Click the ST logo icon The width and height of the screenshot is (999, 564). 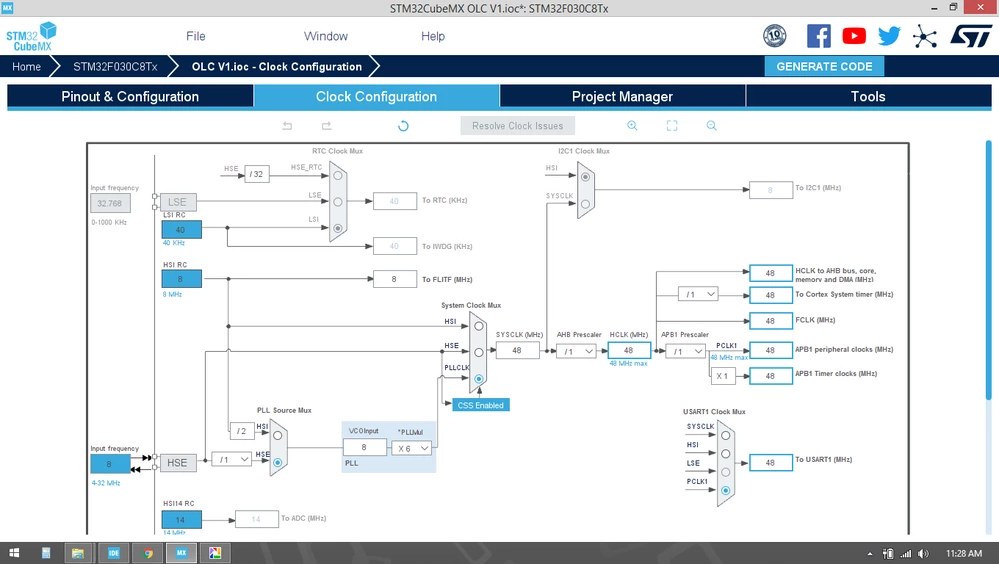[971, 36]
